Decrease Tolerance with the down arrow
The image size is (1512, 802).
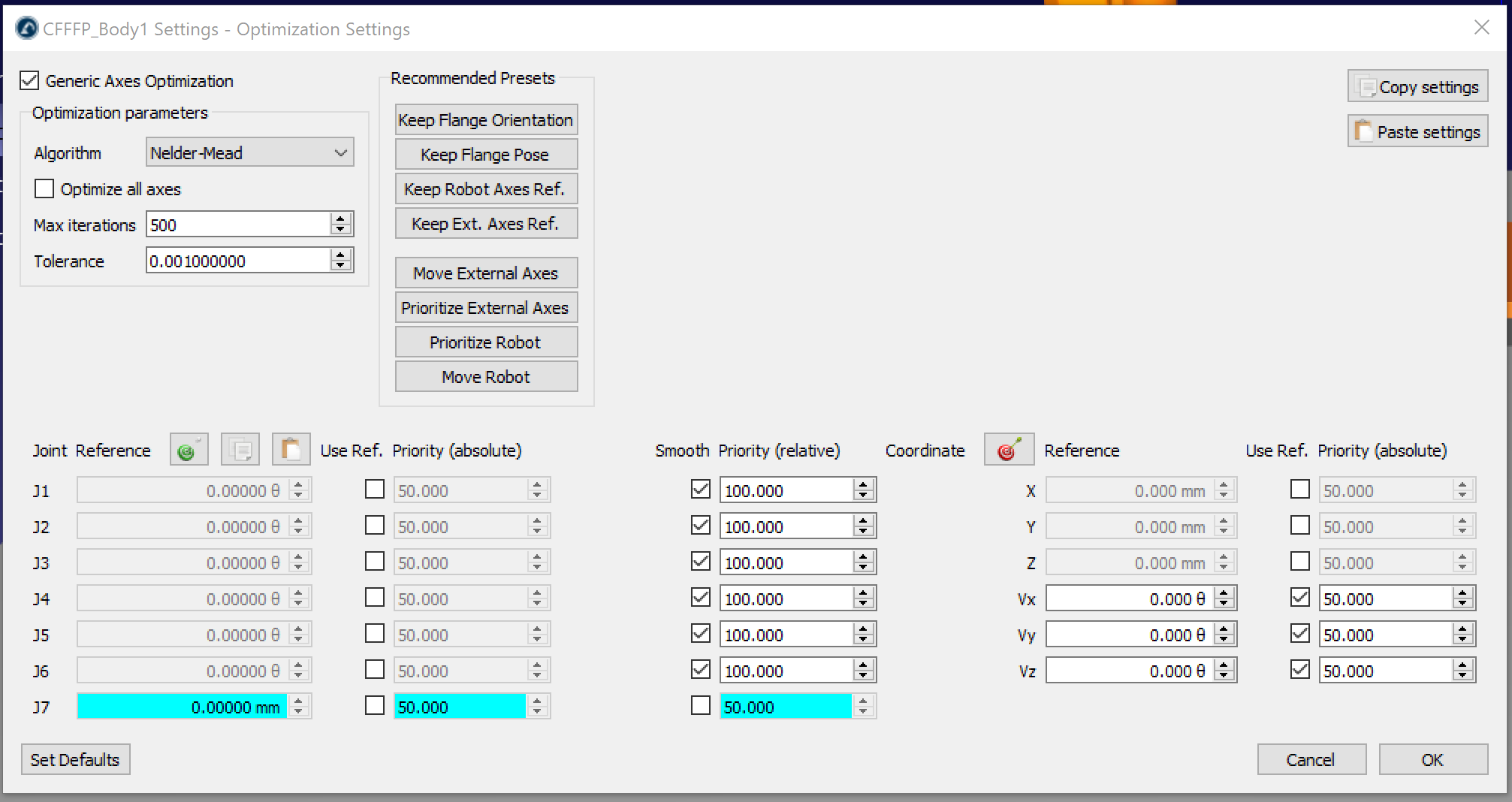click(x=341, y=266)
